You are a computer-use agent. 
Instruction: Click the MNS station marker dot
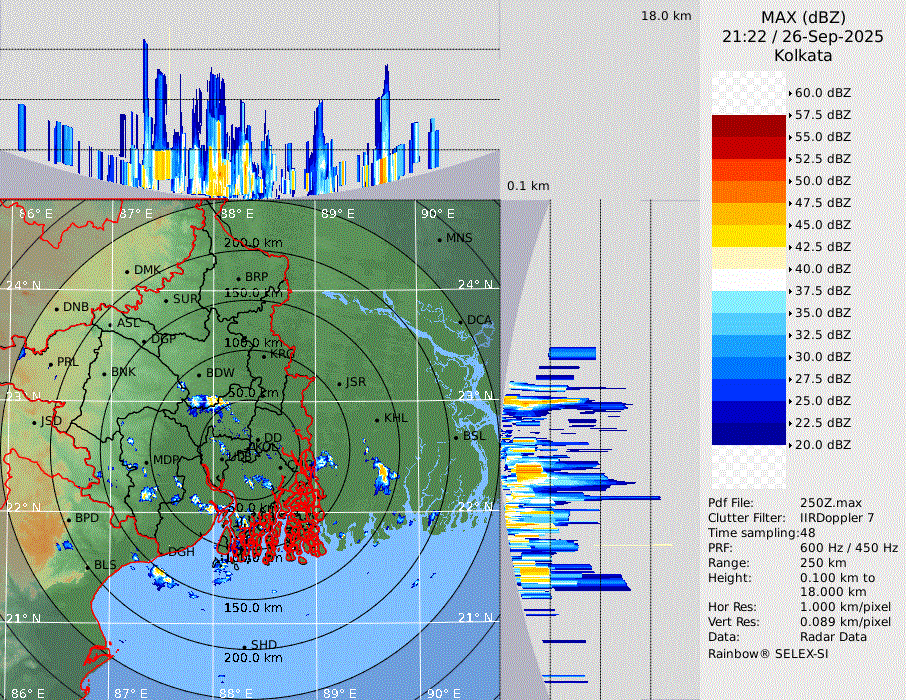tap(440, 239)
